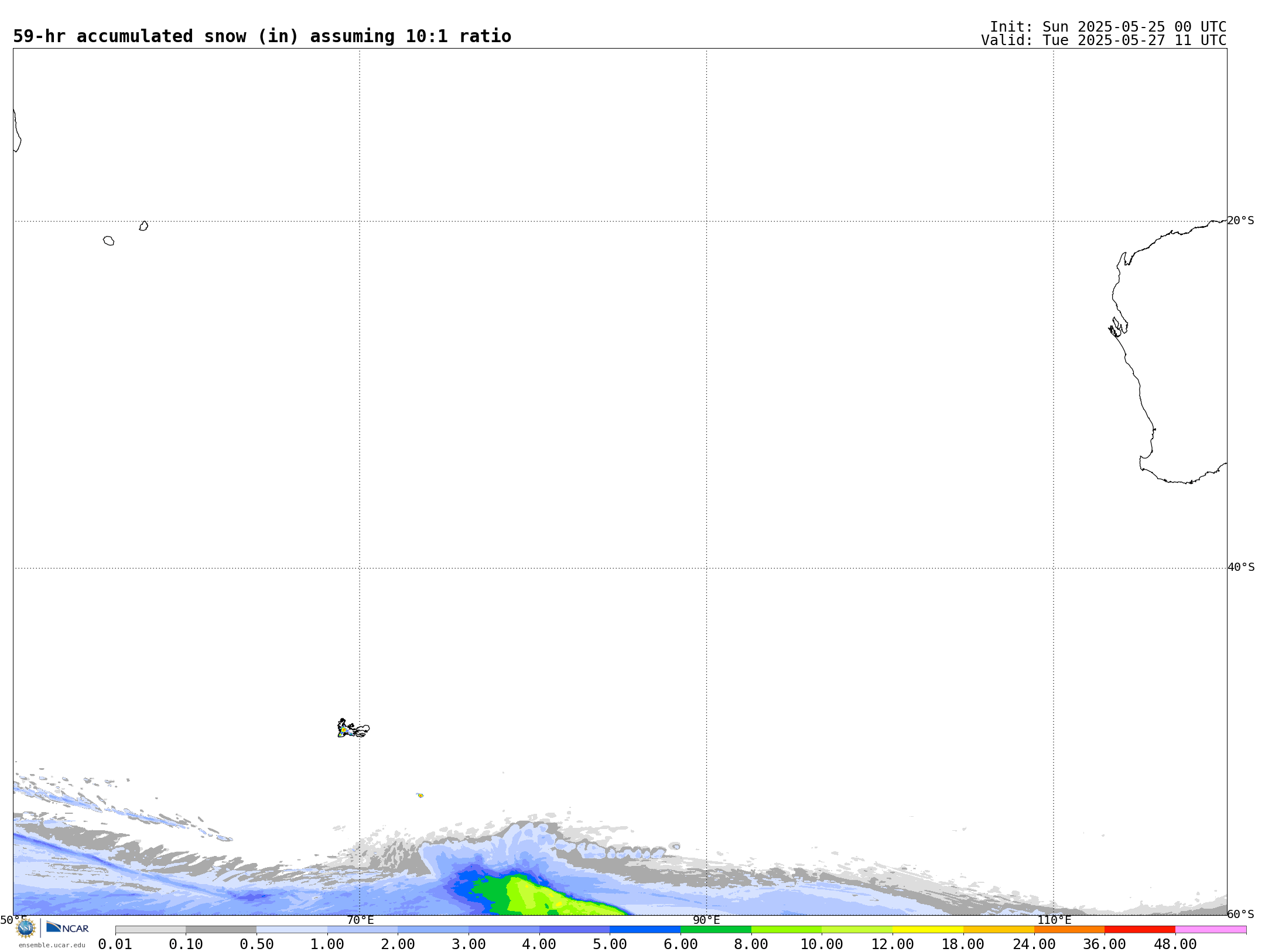1265x952 pixels.
Task: Pick the orange 24.00 legend swatch
Action: pyautogui.click(x=1069, y=930)
